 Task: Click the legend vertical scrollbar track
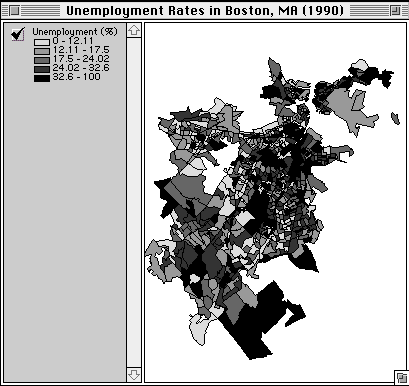pos(134,203)
